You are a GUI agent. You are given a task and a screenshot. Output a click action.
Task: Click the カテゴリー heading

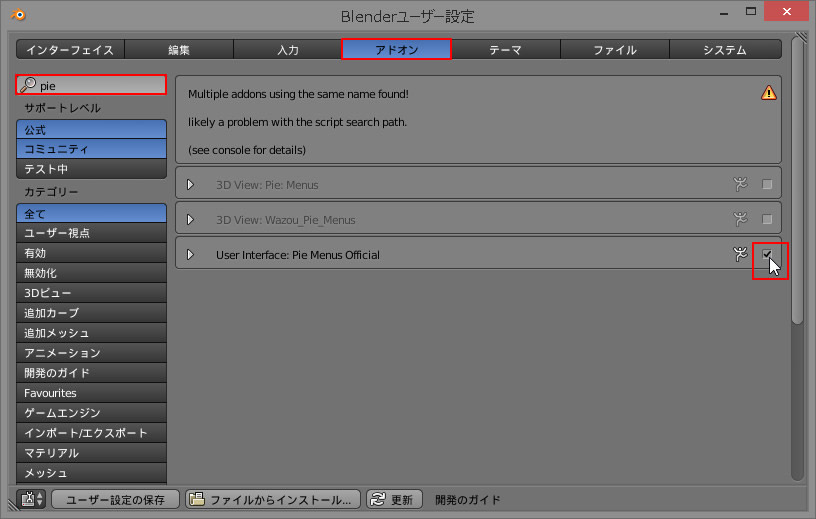(51, 192)
